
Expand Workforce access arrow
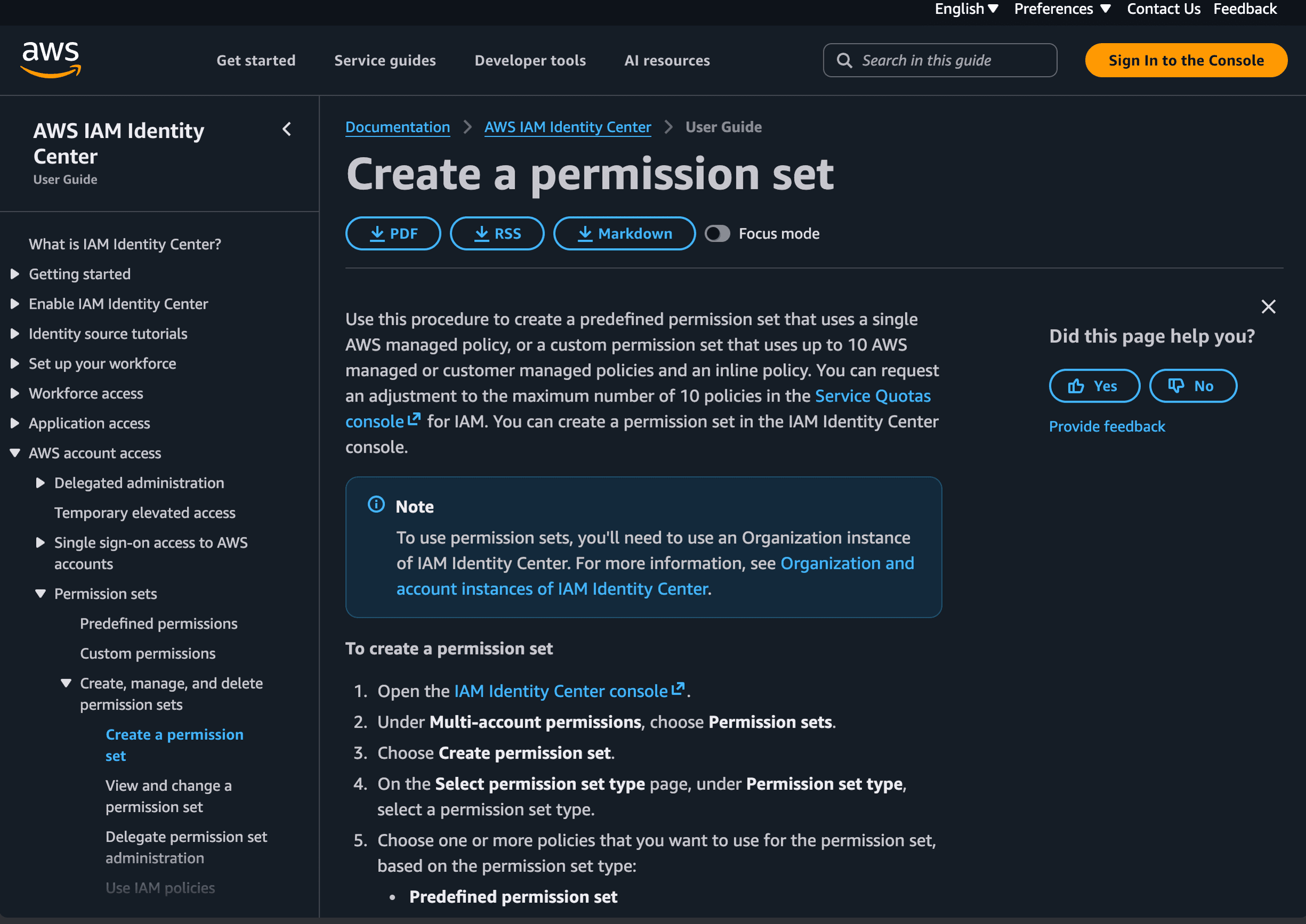(15, 394)
